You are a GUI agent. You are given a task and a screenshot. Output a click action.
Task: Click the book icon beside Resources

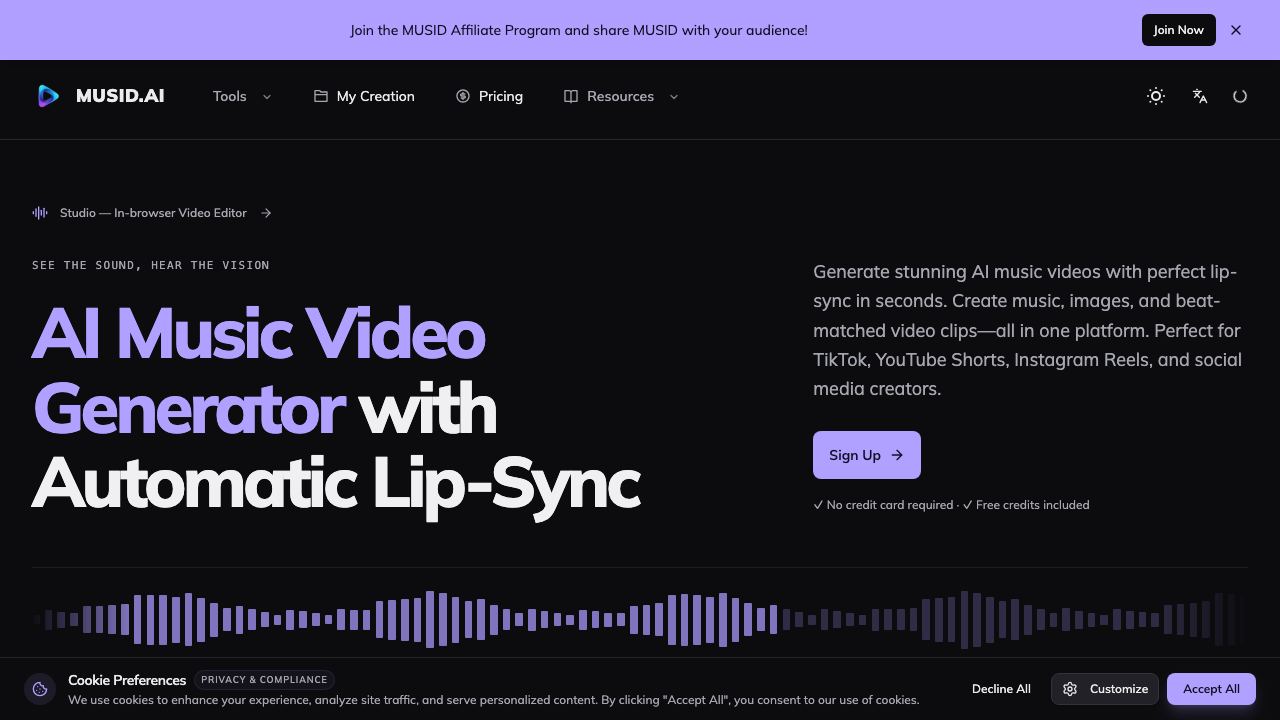(571, 96)
